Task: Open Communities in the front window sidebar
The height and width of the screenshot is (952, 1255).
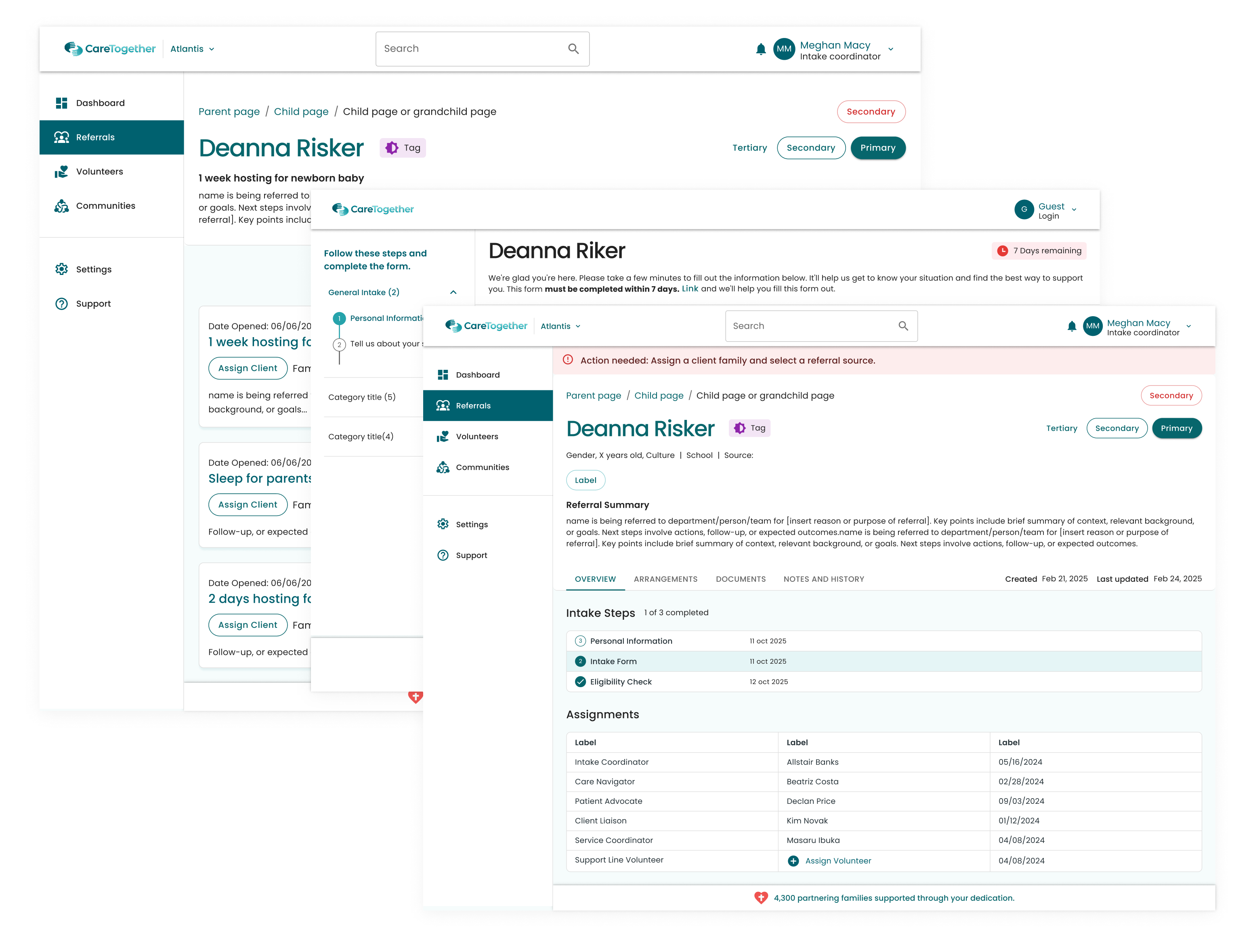Action: coord(482,467)
